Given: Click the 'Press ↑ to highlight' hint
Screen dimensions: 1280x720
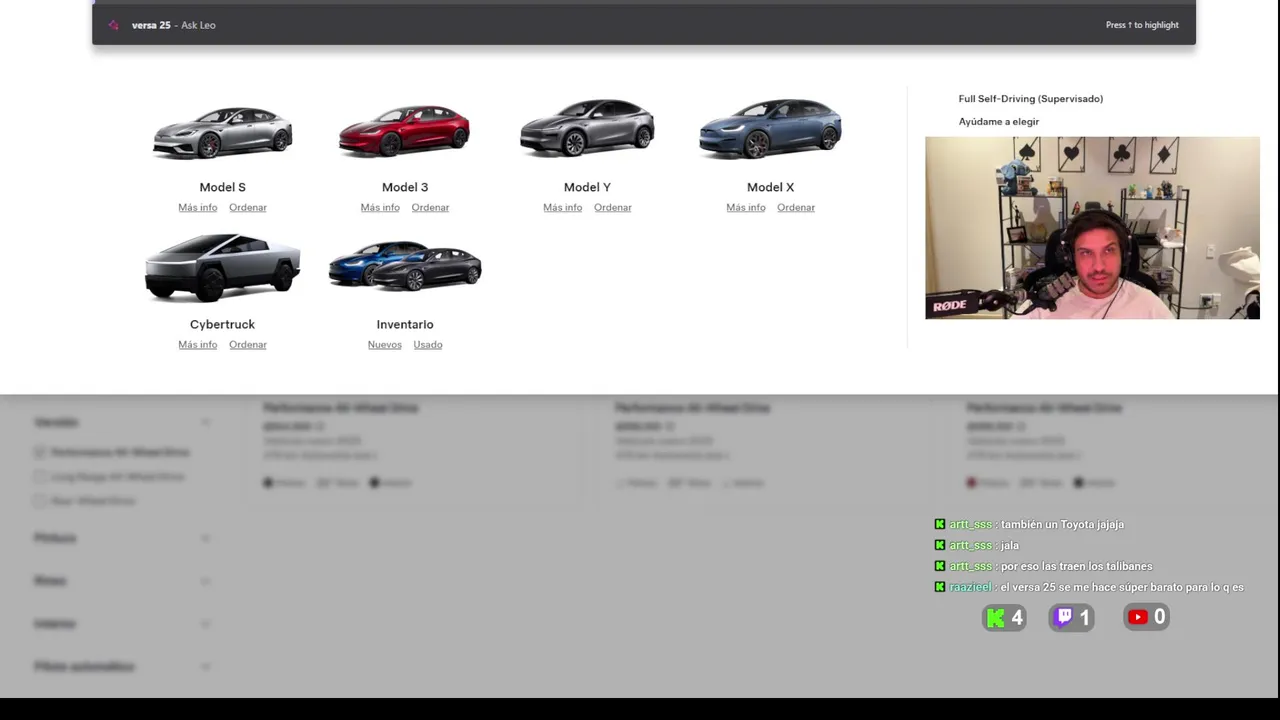Looking at the screenshot, I should [x=1142, y=25].
